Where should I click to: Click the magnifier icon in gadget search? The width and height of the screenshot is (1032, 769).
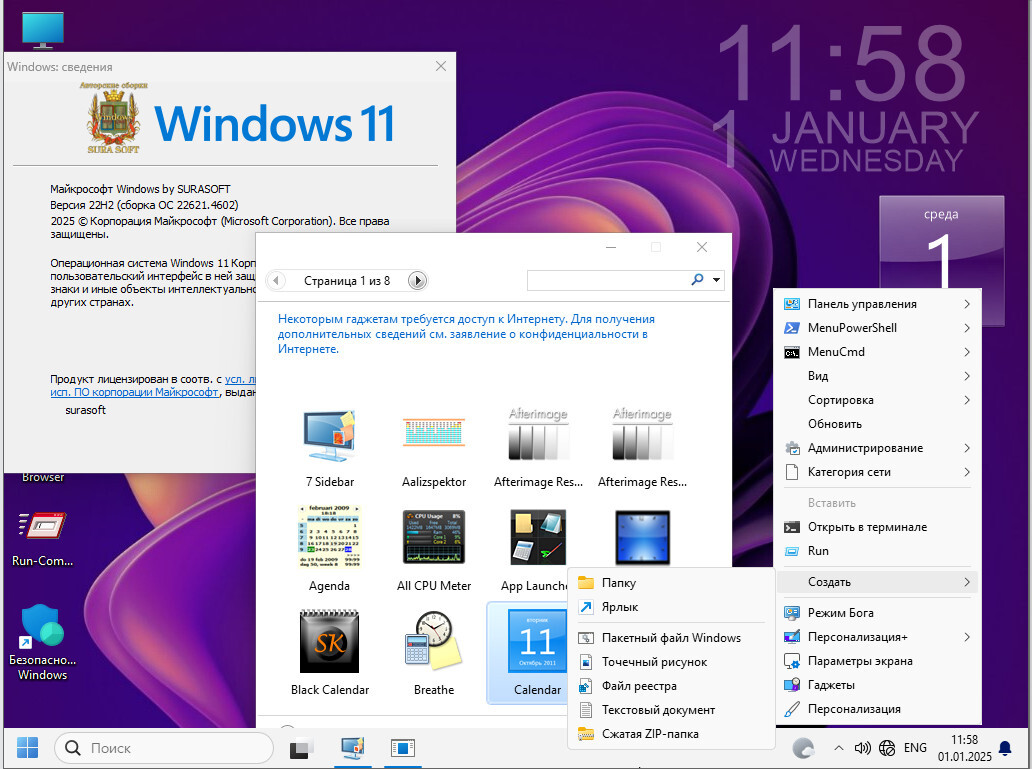point(697,279)
